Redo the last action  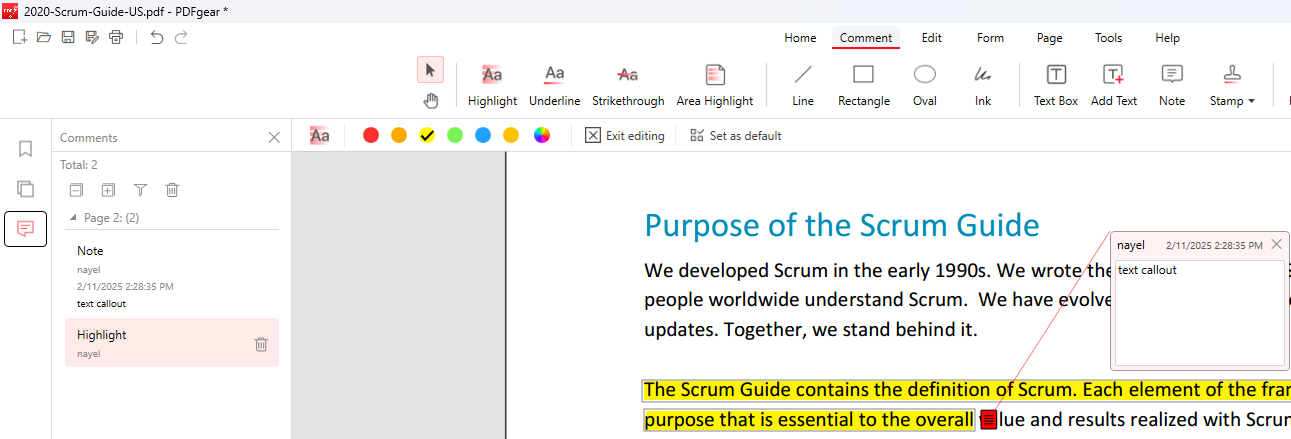point(181,37)
